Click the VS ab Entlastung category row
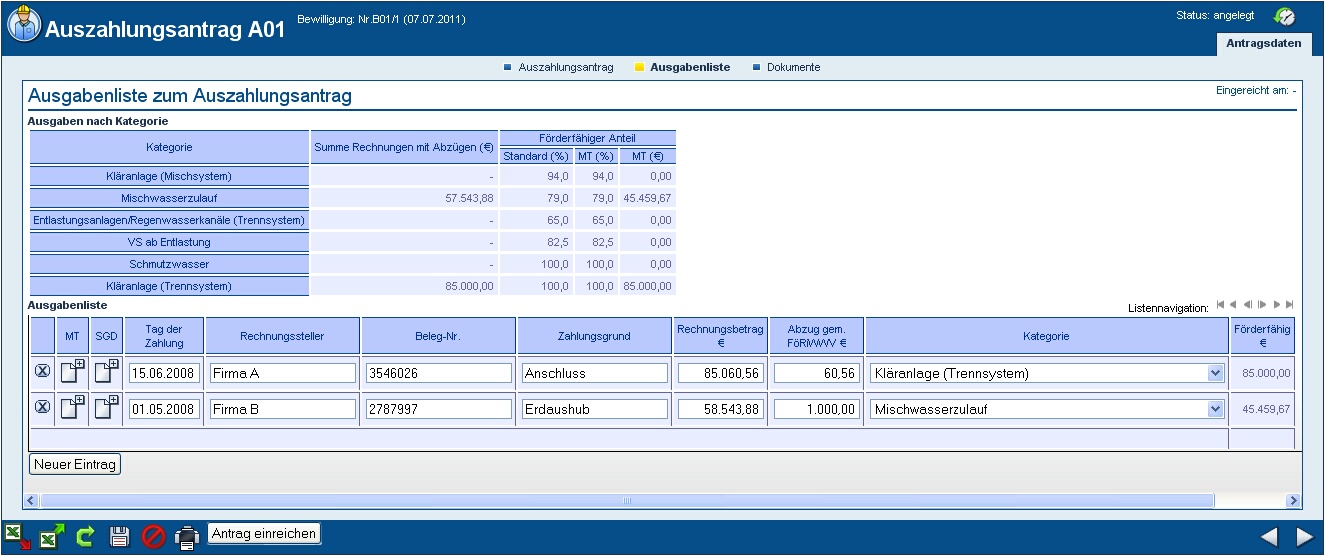 (x=169, y=242)
